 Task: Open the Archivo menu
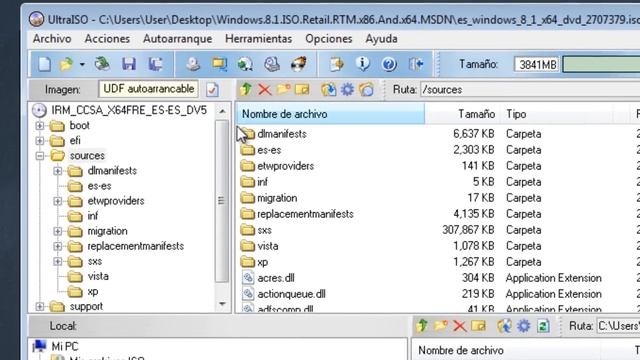[x=52, y=39]
